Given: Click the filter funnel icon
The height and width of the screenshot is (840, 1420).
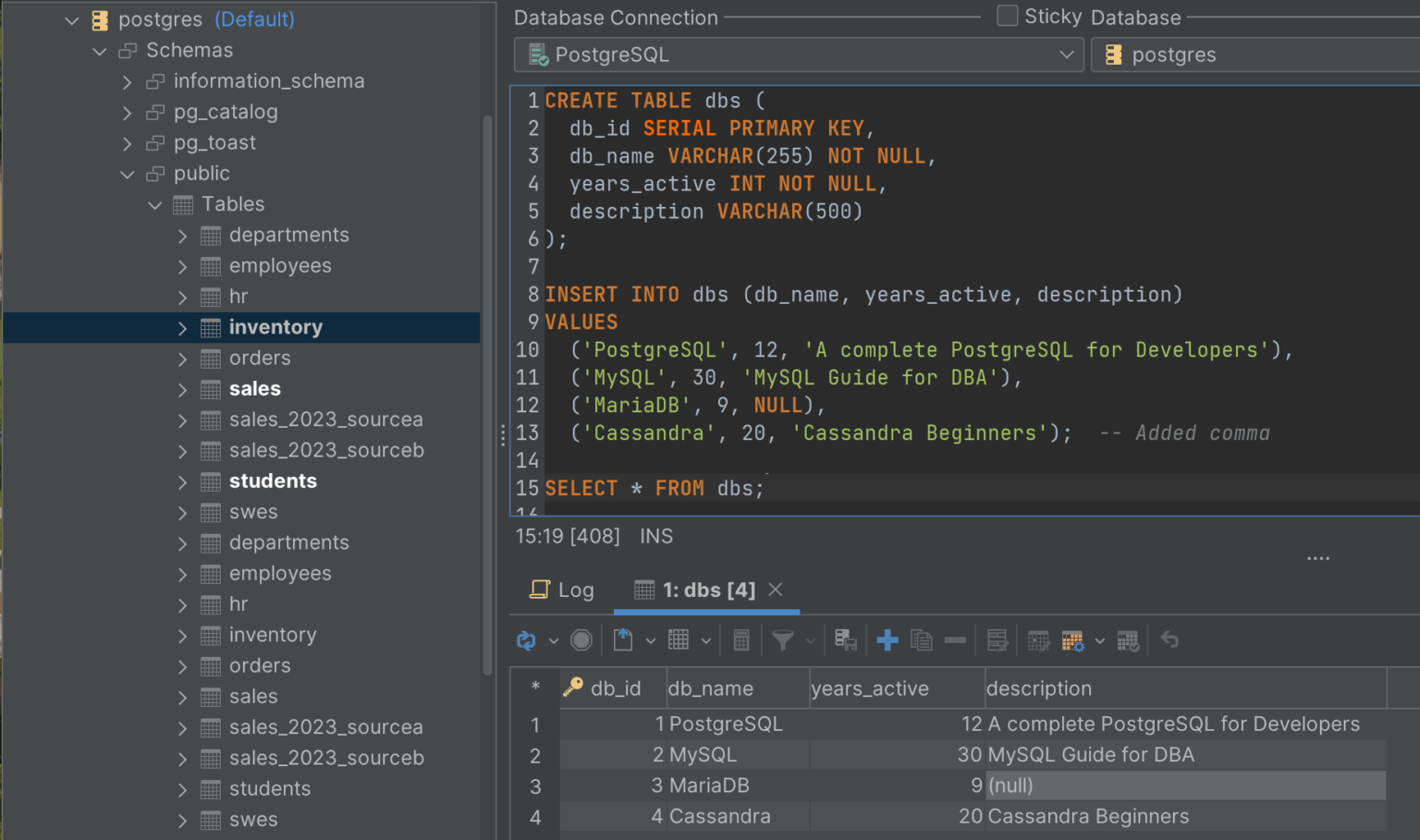Looking at the screenshot, I should (x=783, y=640).
